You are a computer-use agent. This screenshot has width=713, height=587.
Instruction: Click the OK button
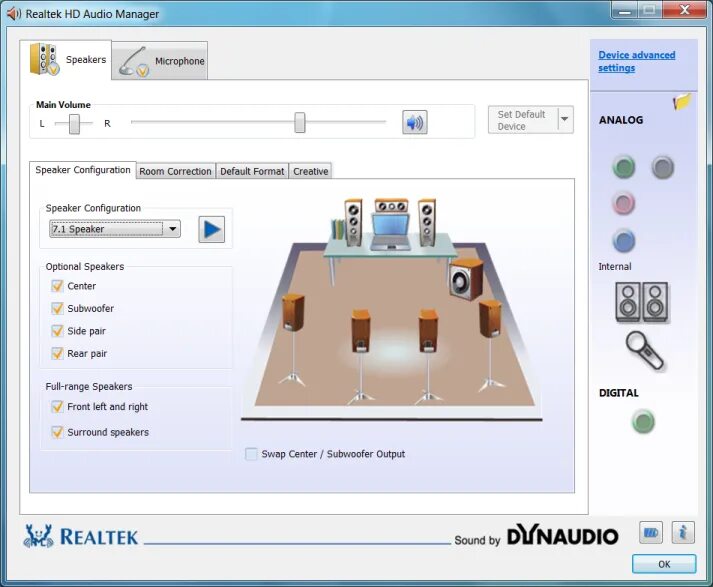[664, 564]
